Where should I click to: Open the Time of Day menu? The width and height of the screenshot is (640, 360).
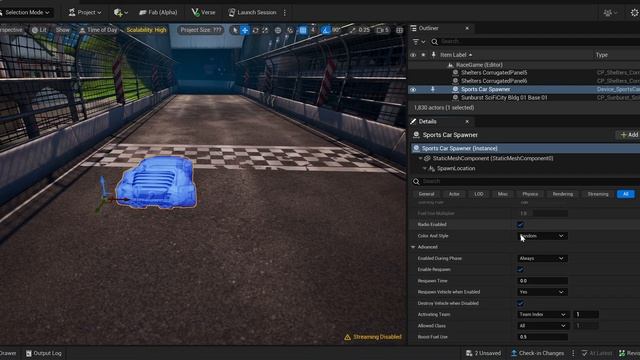pos(98,30)
